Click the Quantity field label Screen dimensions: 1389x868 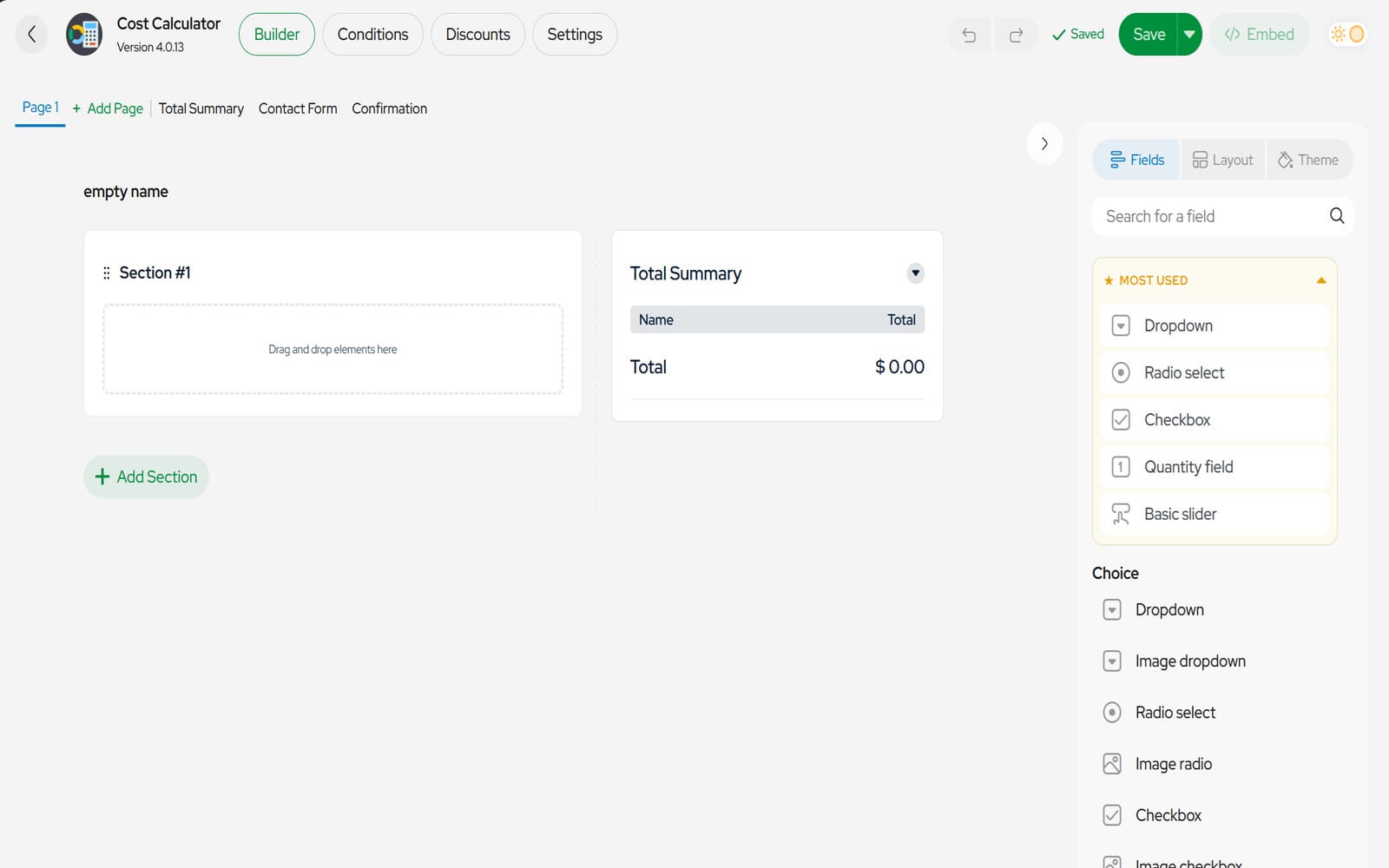[1188, 467]
